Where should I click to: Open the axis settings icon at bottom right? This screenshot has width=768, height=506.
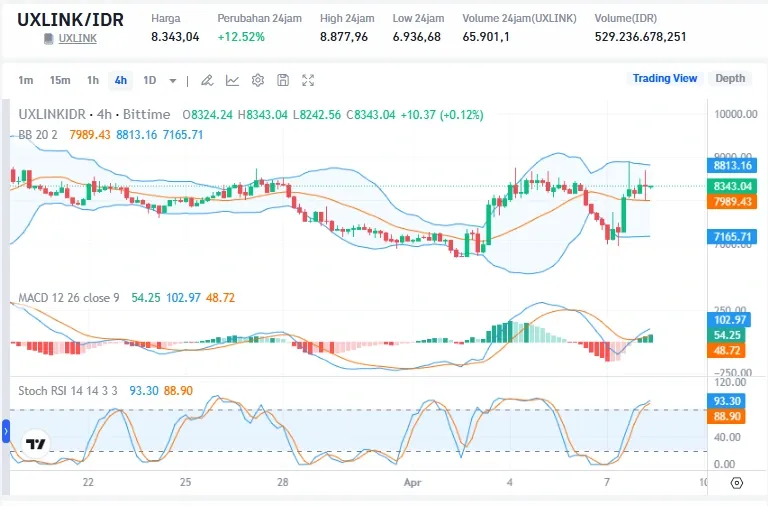pos(736,483)
